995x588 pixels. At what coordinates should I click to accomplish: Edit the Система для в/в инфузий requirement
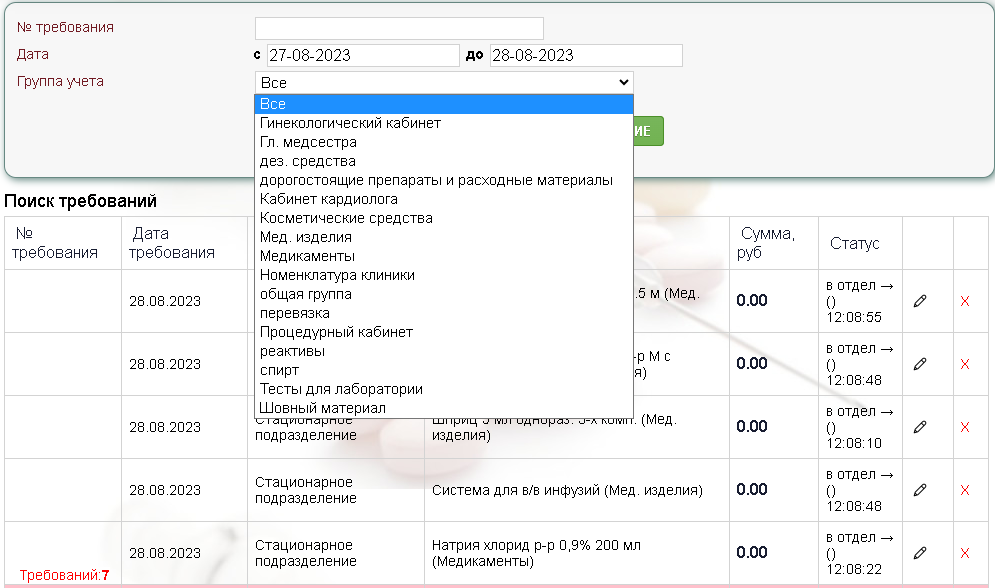(x=919, y=490)
